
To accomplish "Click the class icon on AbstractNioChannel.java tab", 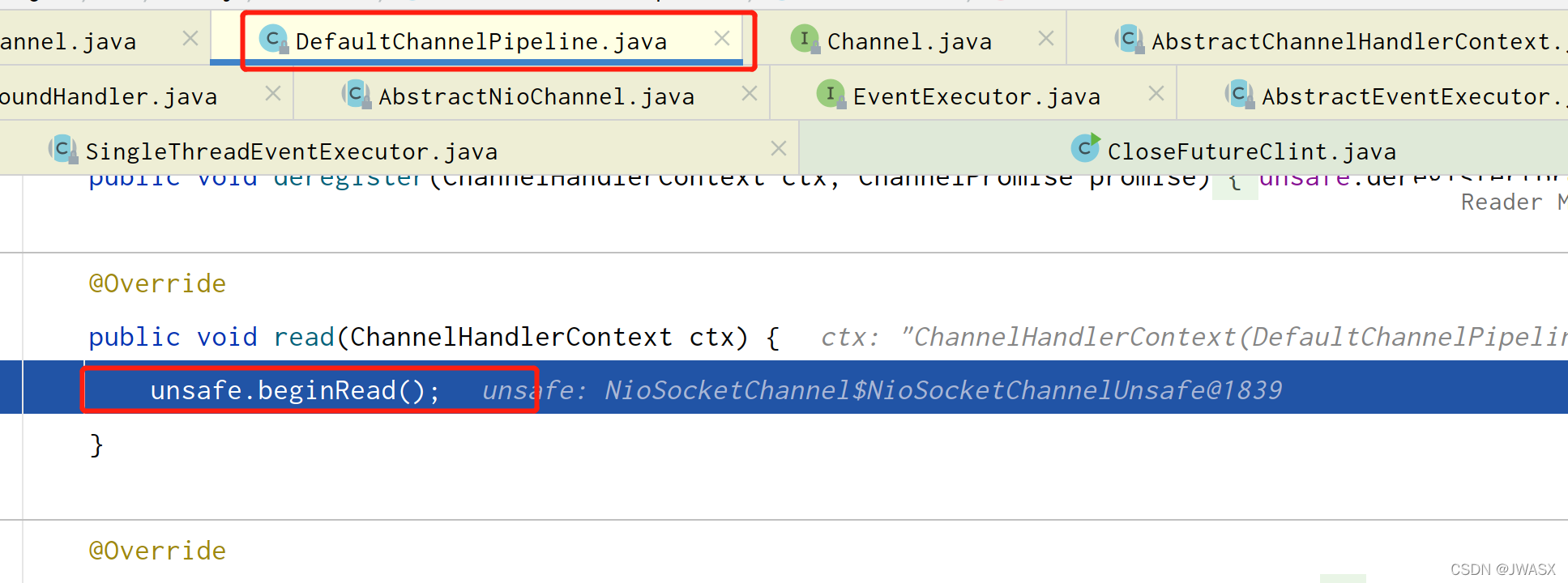I will click(x=356, y=94).
